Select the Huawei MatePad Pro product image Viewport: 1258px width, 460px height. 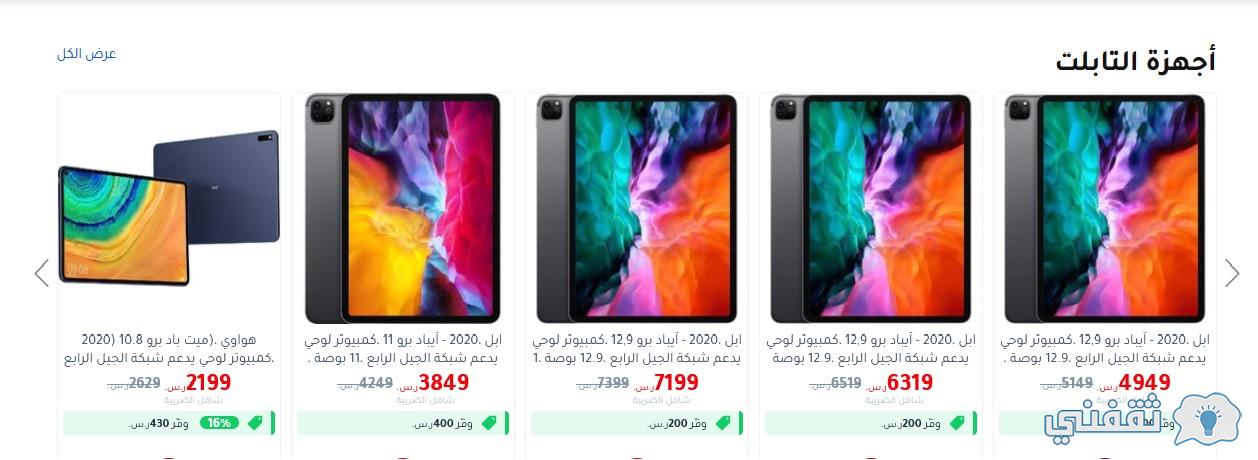click(x=168, y=205)
